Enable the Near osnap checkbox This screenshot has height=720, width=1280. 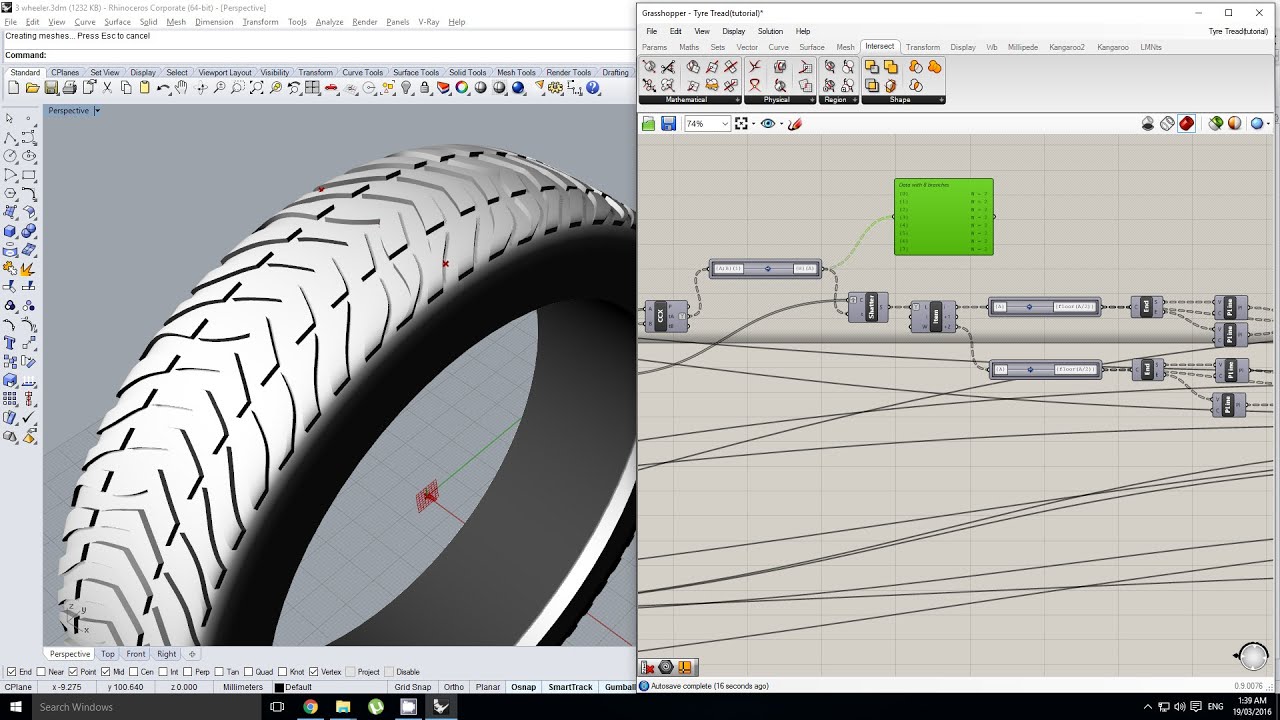pyautogui.click(x=40, y=672)
